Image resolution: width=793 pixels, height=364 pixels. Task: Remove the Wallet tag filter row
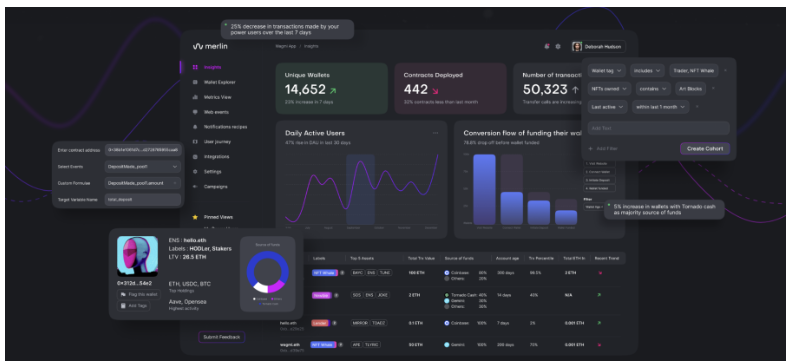coord(725,71)
